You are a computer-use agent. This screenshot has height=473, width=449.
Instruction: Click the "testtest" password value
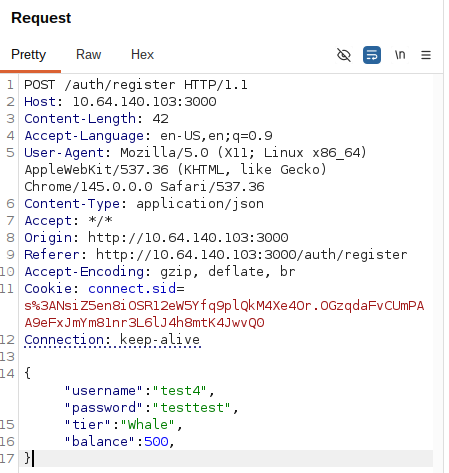192,408
